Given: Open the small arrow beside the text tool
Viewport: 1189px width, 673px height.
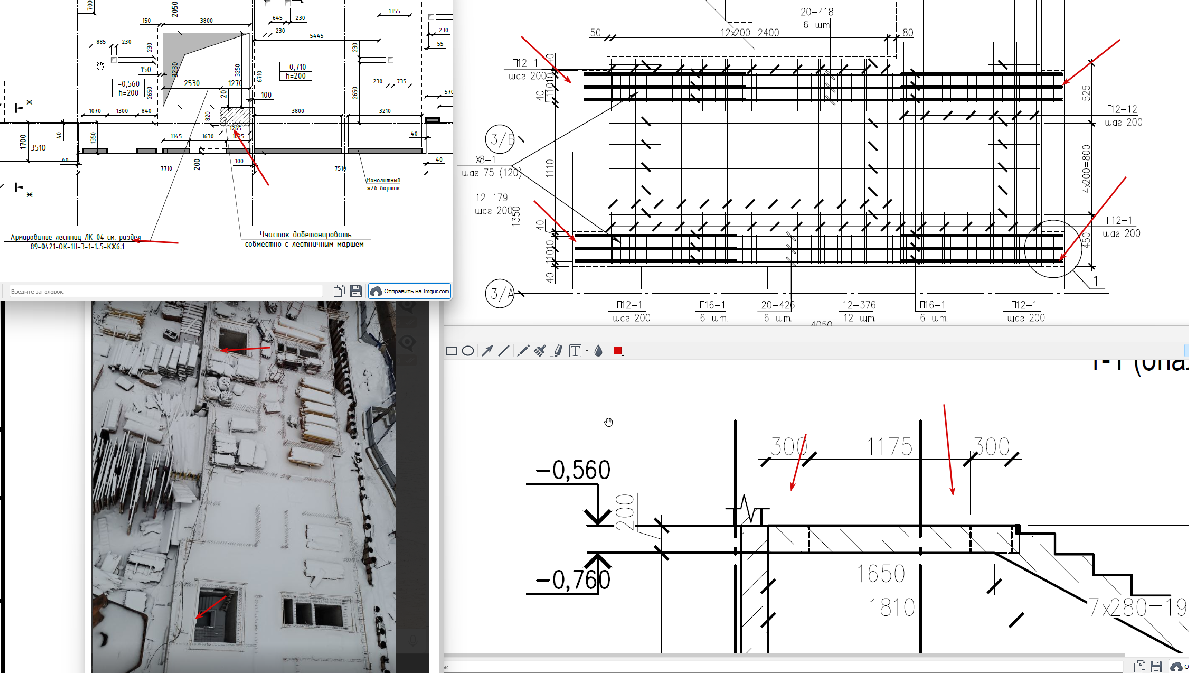Looking at the screenshot, I should click(587, 352).
